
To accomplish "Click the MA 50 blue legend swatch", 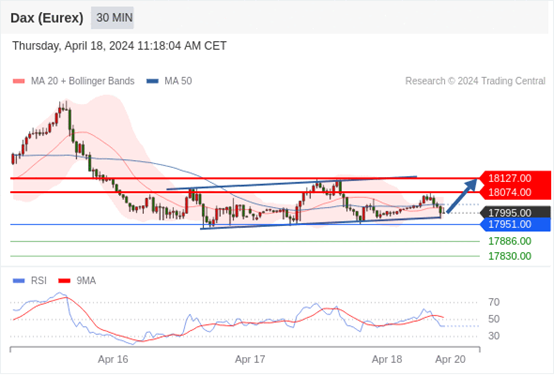I will [152, 81].
